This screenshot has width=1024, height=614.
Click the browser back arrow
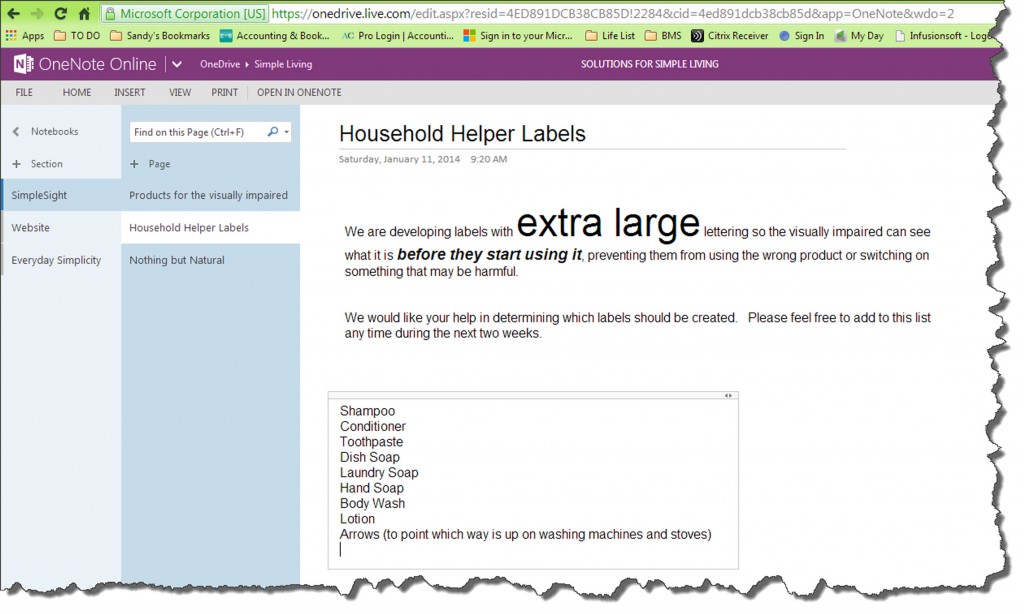point(13,14)
